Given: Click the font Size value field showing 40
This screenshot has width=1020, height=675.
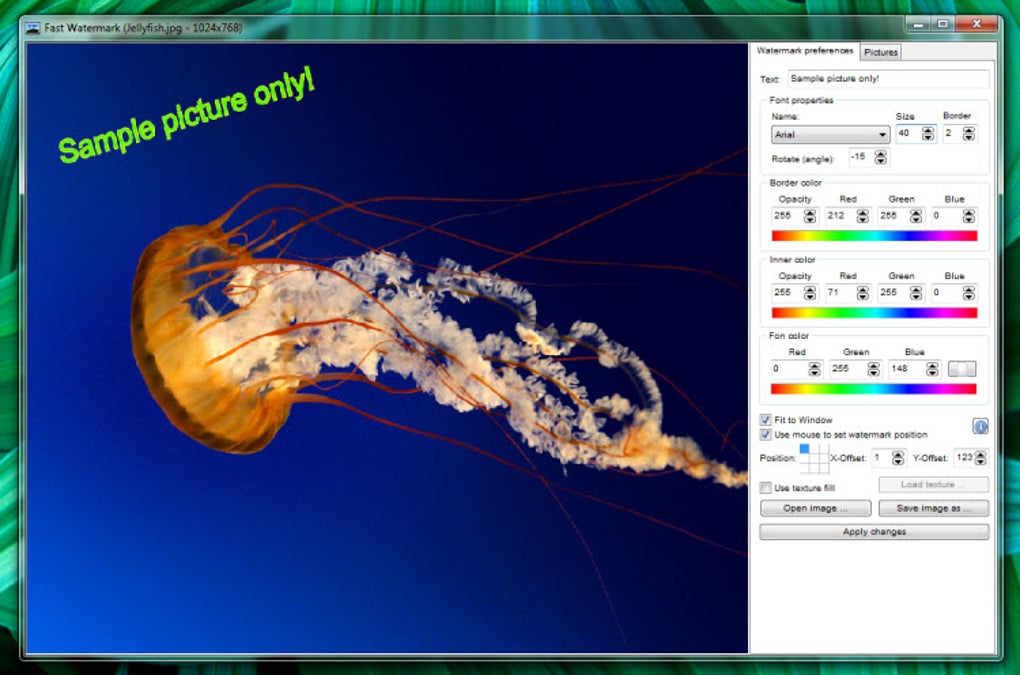Looking at the screenshot, I should click(x=909, y=134).
